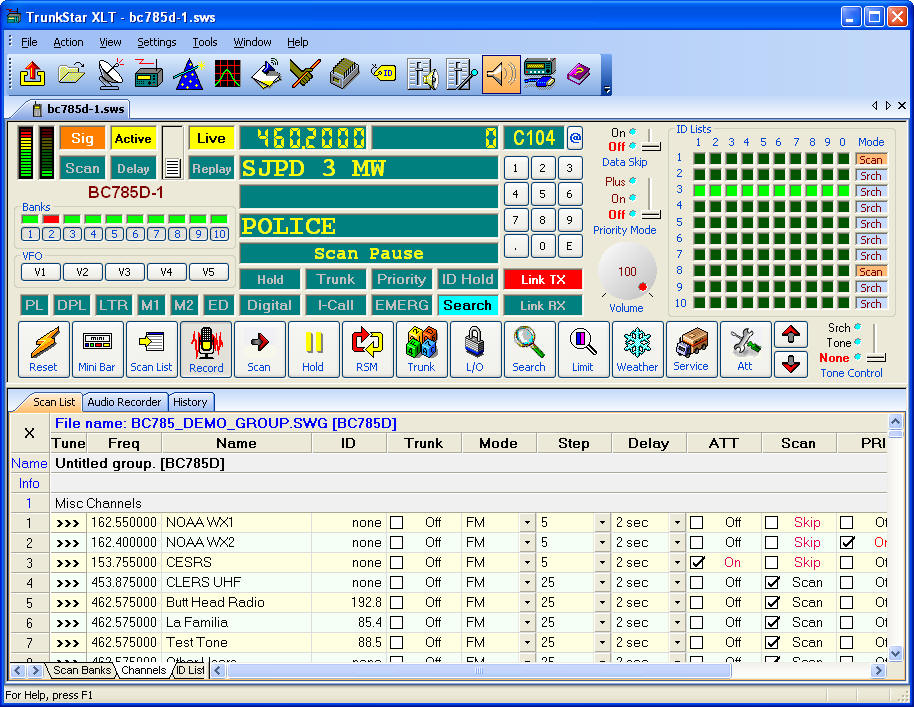Screen dimensions: 914x707
Task: Uncheck the ATT checkbox for CESRS
Action: tap(697, 562)
